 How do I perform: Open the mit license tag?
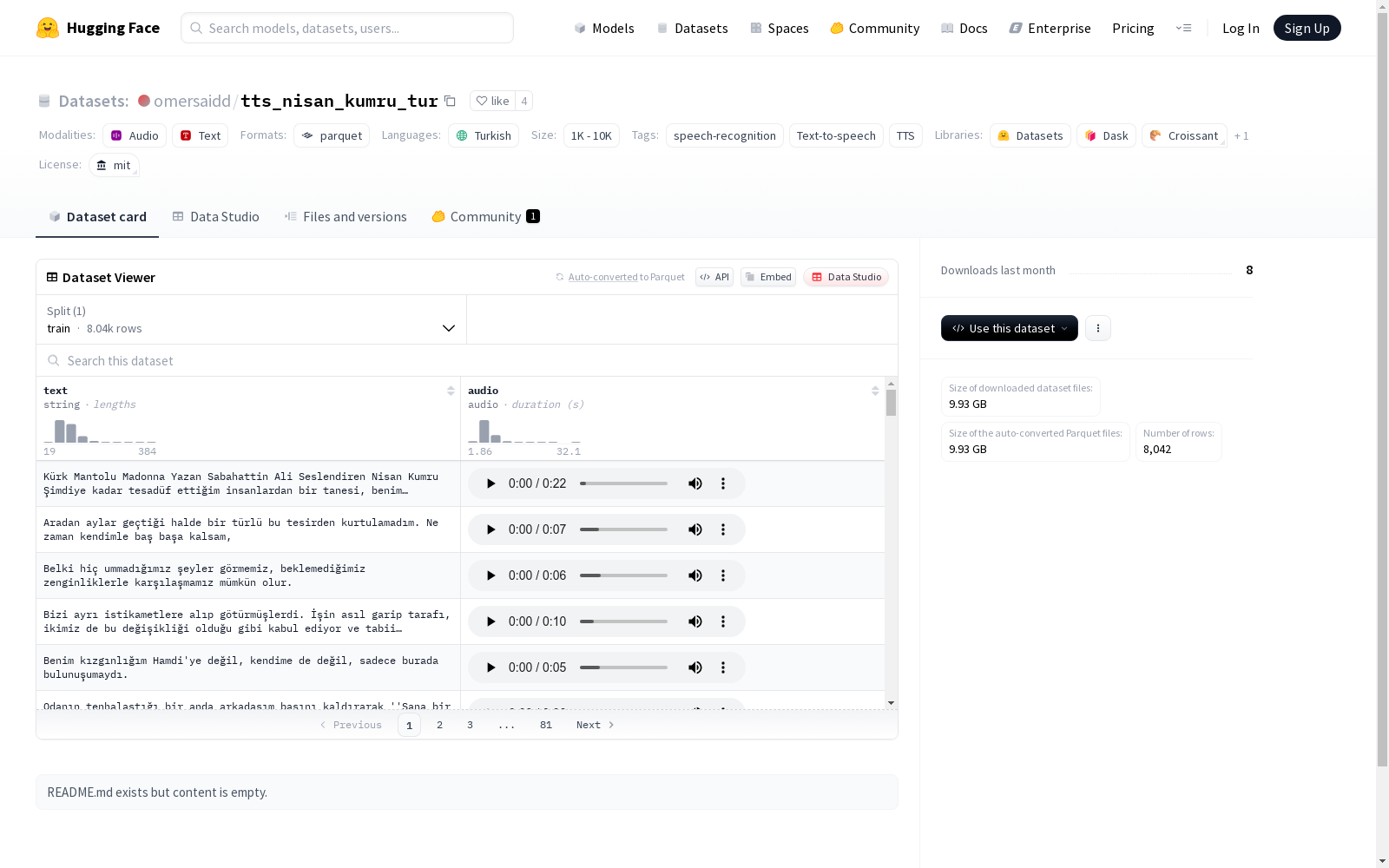(114, 165)
